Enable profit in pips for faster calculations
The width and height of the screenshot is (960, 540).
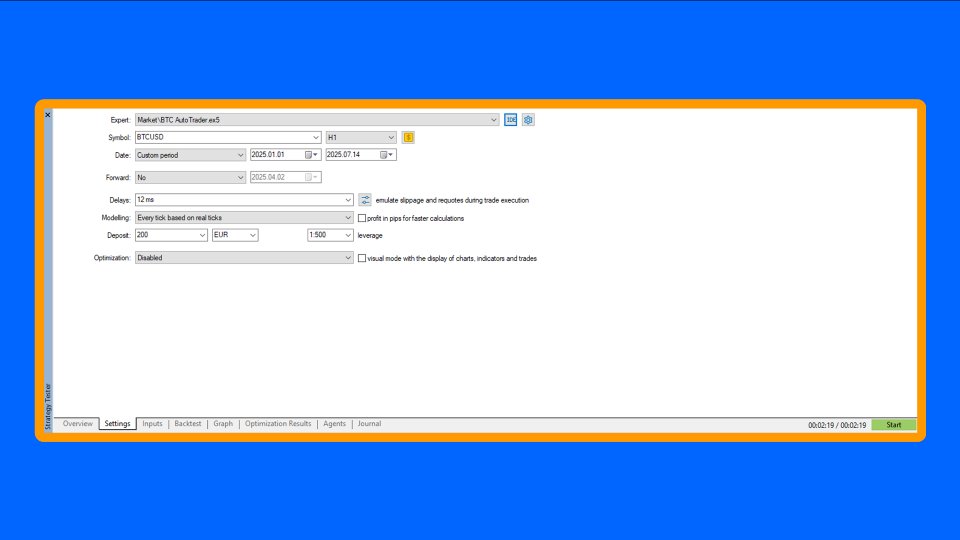click(362, 218)
